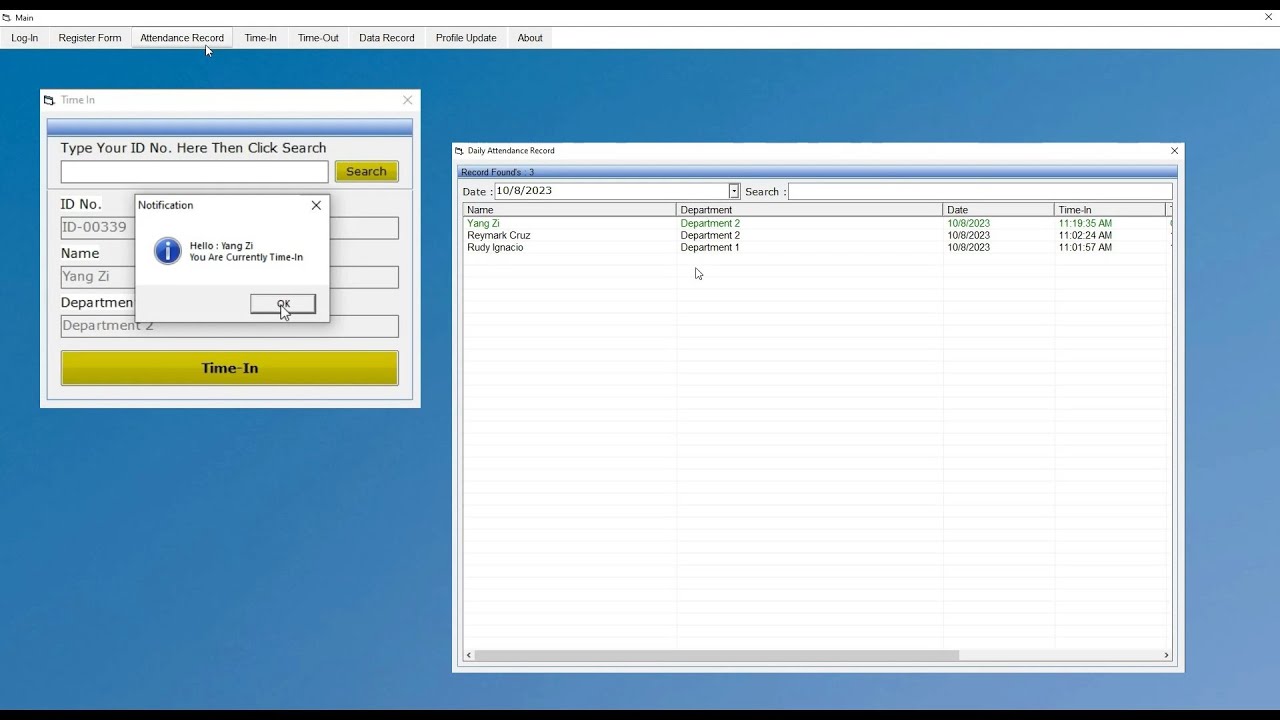Click the 11:19:35 AM time cell
The width and height of the screenshot is (1280, 720).
(x=1085, y=224)
